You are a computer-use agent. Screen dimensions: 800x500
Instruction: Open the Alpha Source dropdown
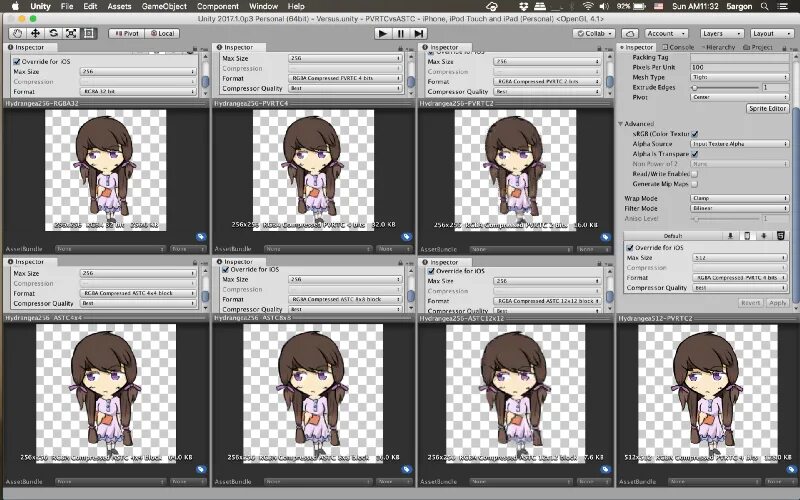tap(740, 144)
